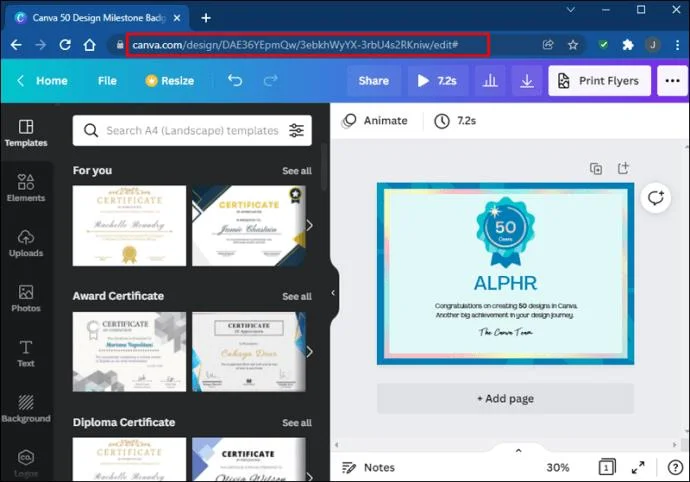The width and height of the screenshot is (690, 482).
Task: Click the redo arrow icon
Action: (270, 81)
